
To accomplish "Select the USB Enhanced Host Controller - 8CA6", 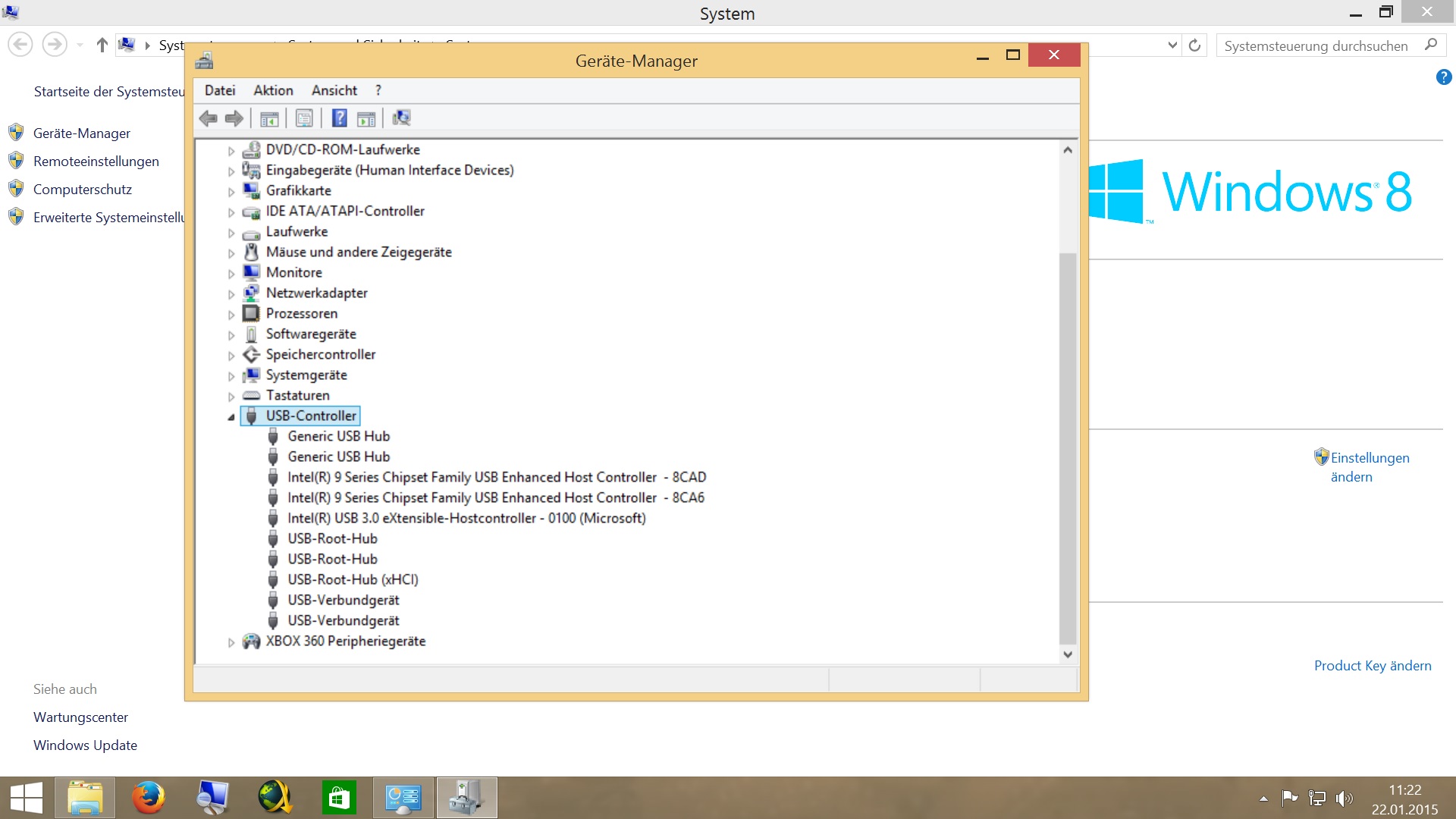I will click(496, 498).
